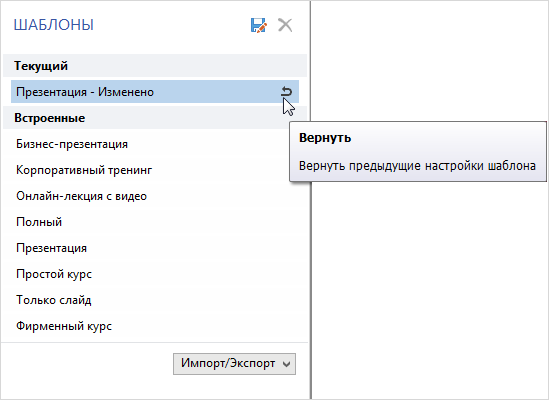549x400 pixels.
Task: Click the vertical divider beside the templates panel
Action: [x=311, y=200]
